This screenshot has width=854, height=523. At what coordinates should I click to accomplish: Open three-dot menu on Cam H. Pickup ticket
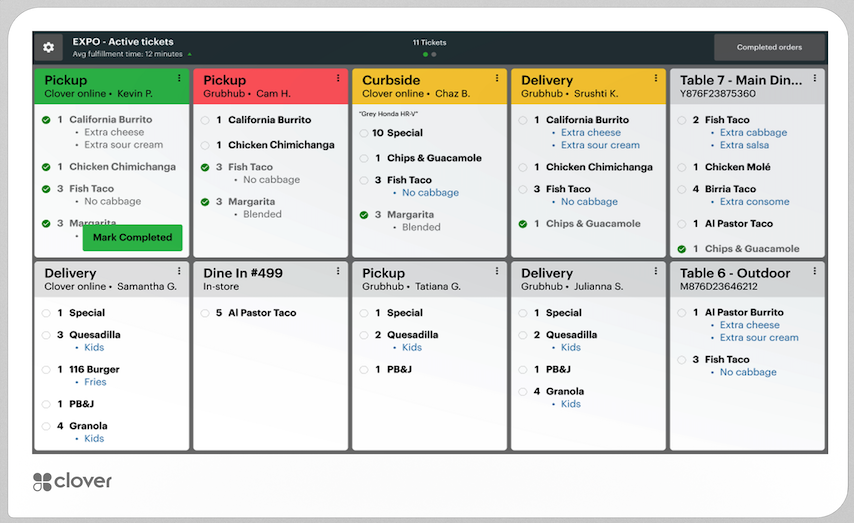pyautogui.click(x=338, y=78)
